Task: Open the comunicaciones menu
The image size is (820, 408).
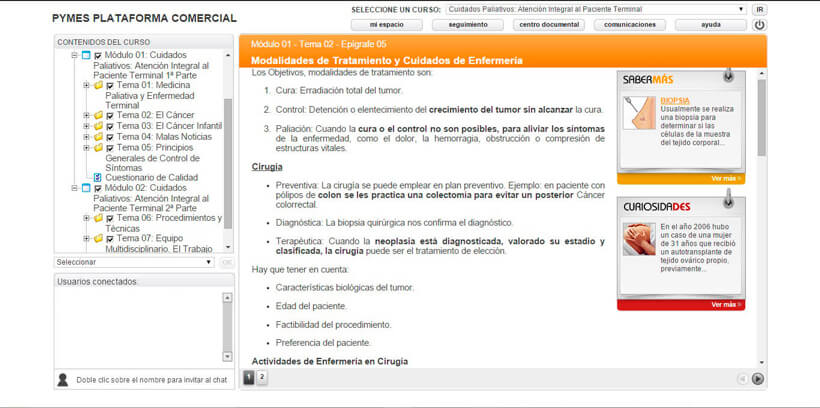Action: tap(630, 25)
